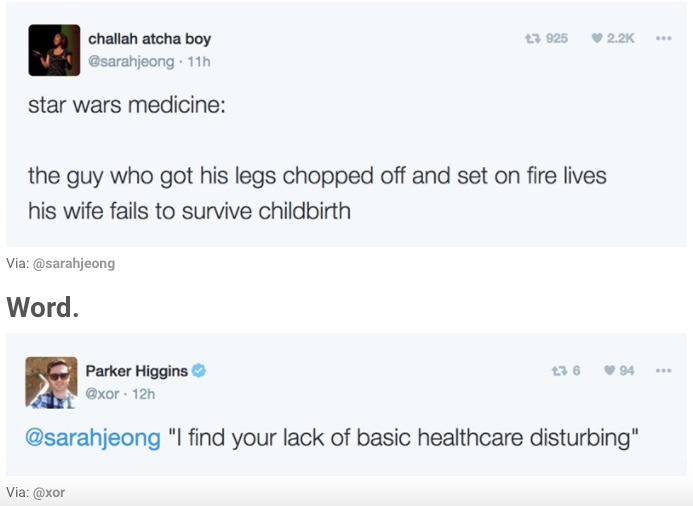Open more options on Parker Higgins' tweet

point(663,371)
